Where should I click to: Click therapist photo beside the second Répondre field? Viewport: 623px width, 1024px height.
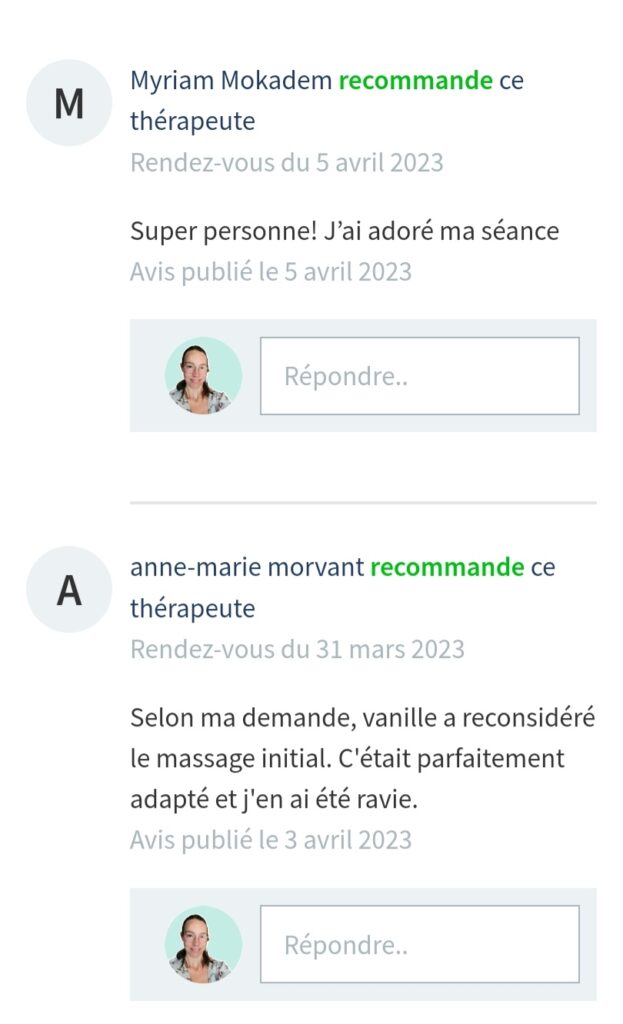click(x=203, y=945)
